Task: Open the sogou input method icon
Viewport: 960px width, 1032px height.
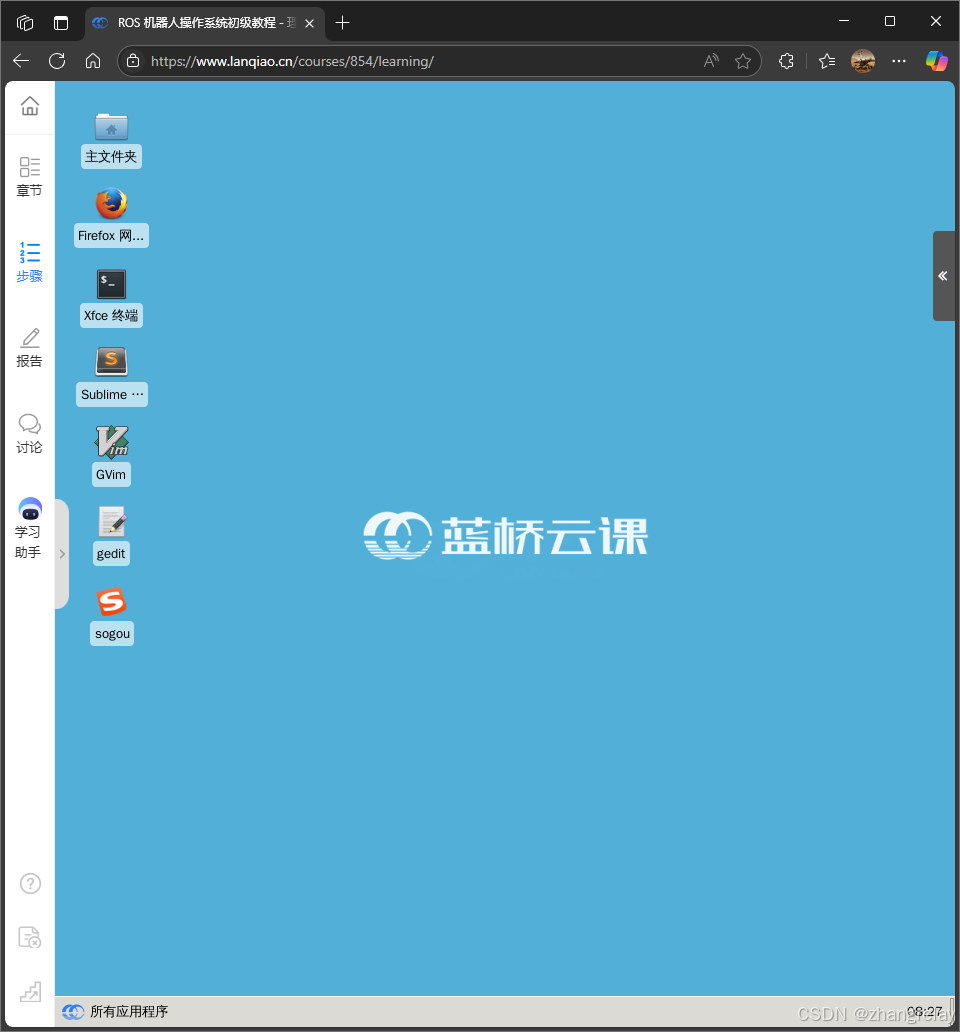Action: [x=111, y=615]
